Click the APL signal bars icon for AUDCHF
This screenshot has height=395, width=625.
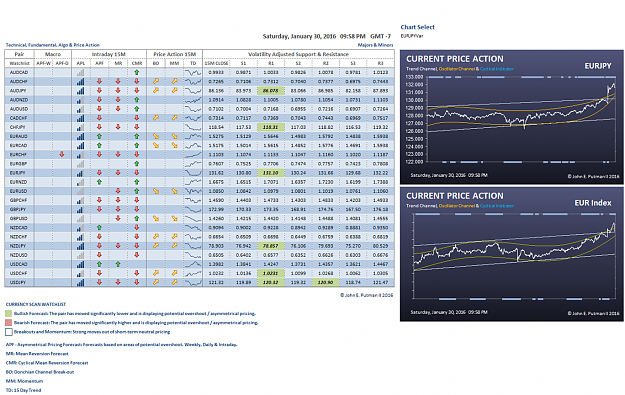coord(81,82)
